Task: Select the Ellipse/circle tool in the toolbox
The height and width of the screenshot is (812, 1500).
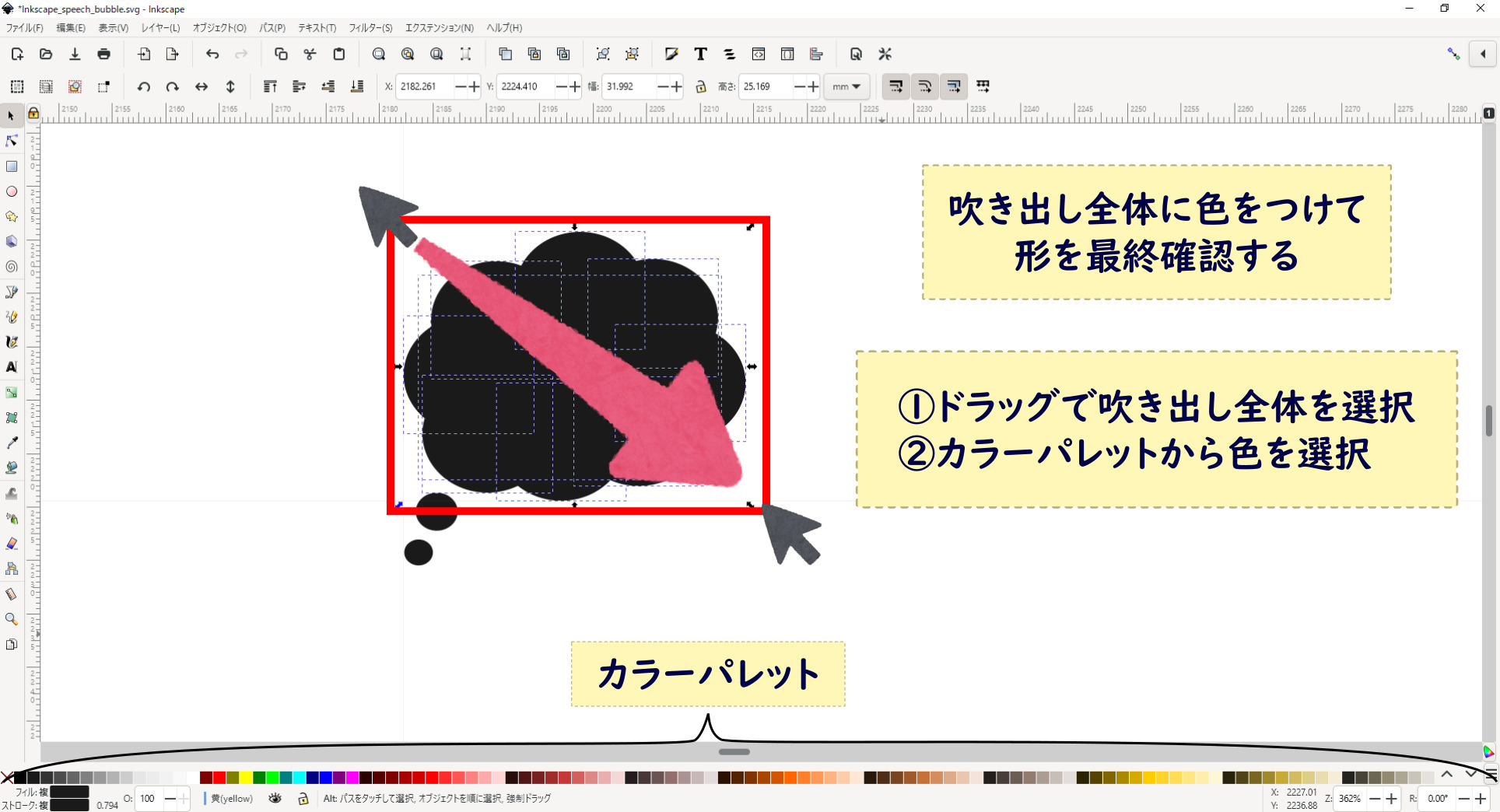Action: pos(12,191)
